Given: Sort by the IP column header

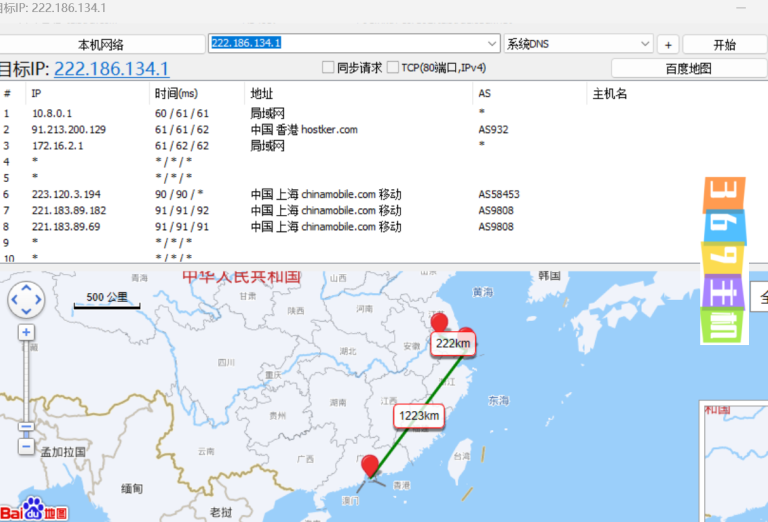Looking at the screenshot, I should point(87,93).
